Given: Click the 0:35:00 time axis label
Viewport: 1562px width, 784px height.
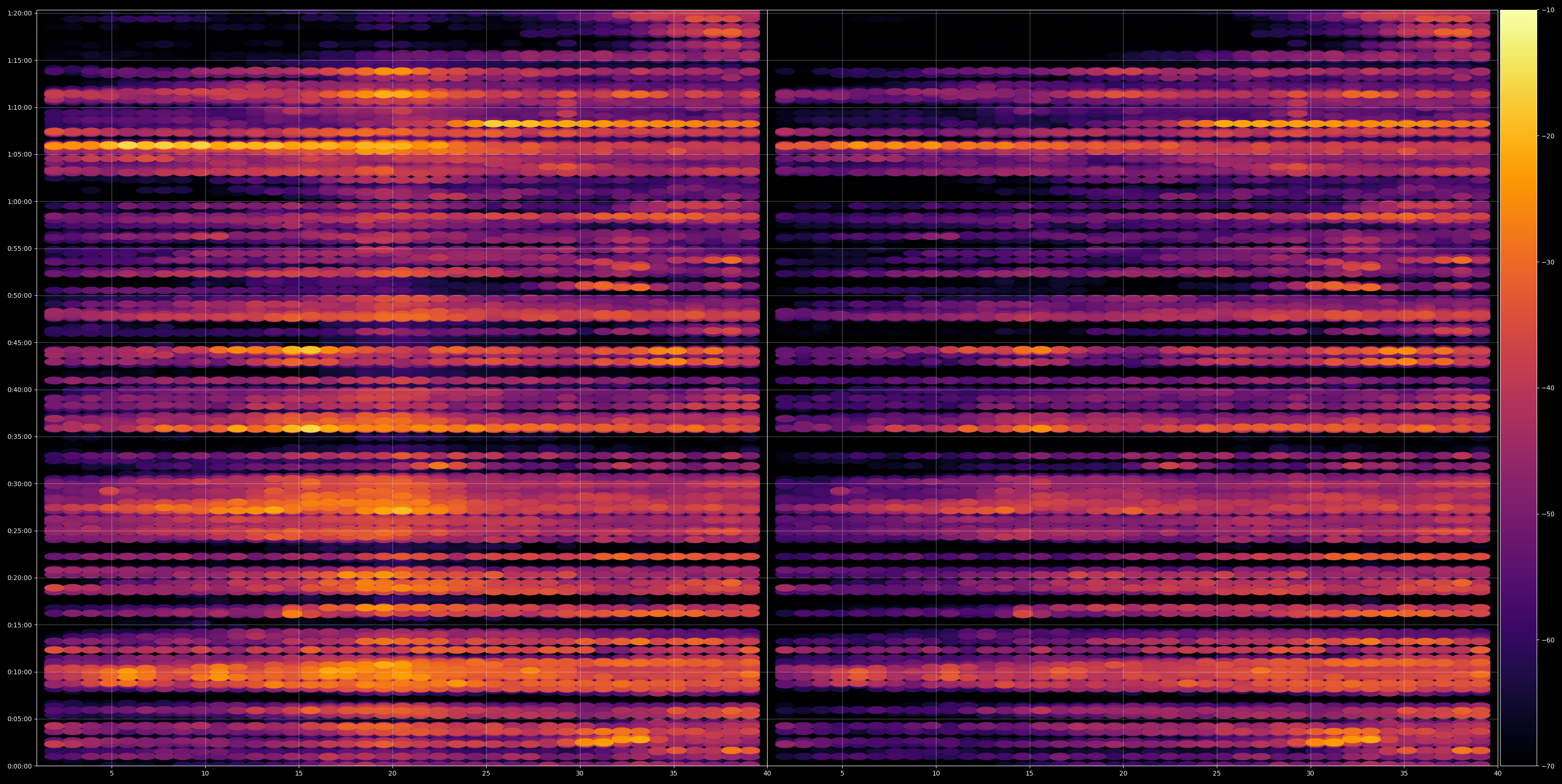Looking at the screenshot, I should (19, 437).
